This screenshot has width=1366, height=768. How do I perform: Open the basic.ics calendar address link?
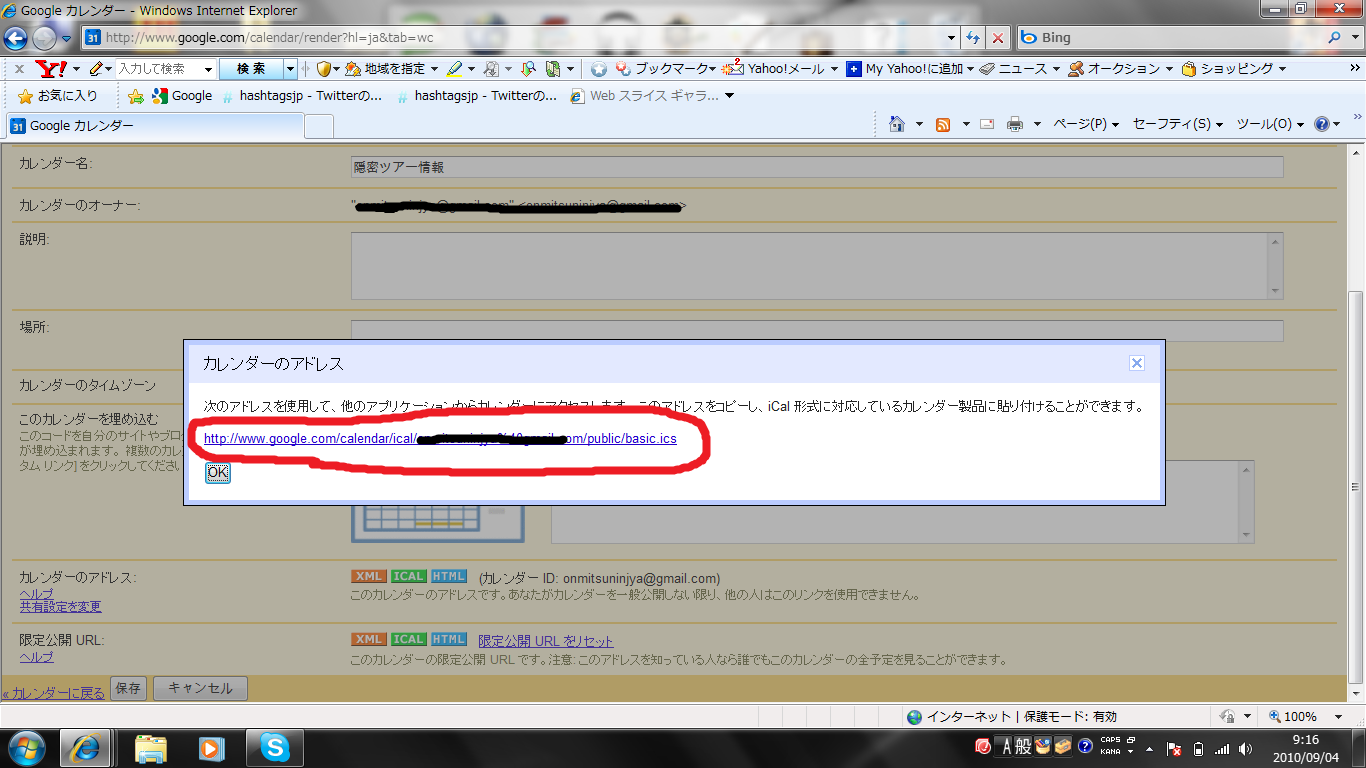(440, 438)
